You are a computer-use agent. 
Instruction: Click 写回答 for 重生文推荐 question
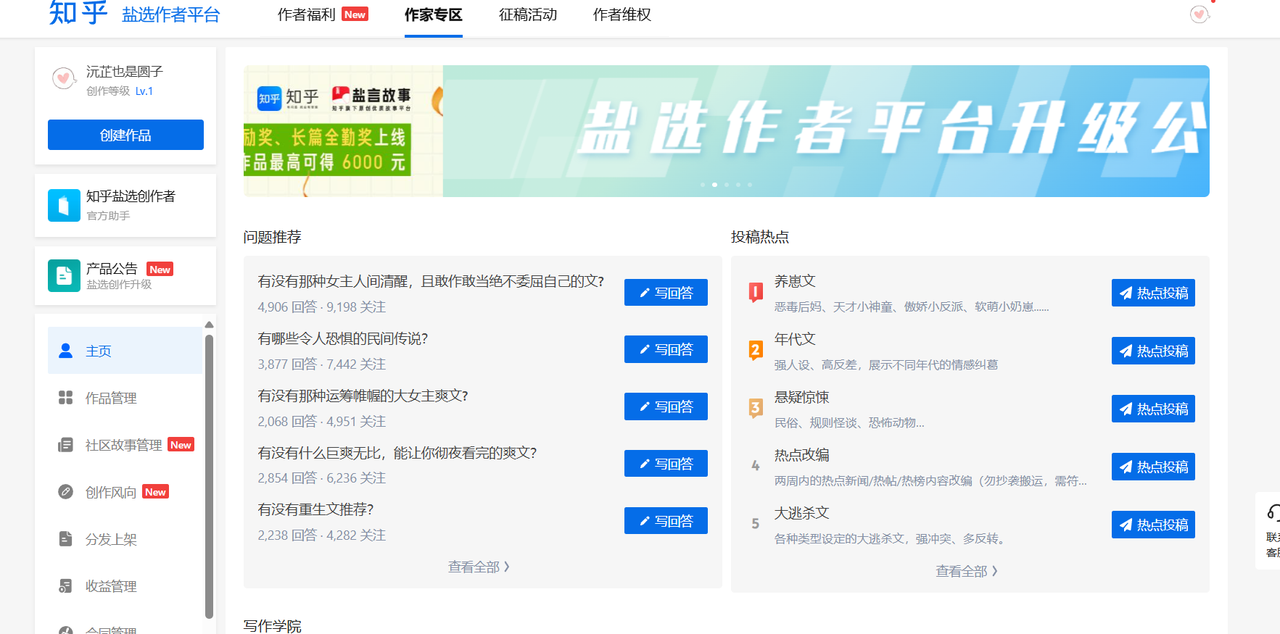click(x=666, y=520)
